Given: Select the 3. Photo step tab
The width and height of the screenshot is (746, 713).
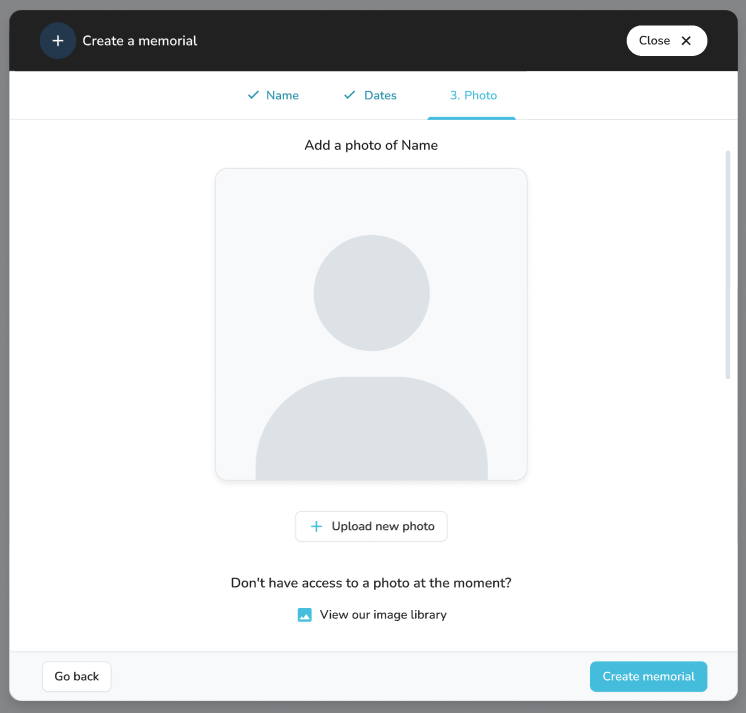Looking at the screenshot, I should 471,95.
